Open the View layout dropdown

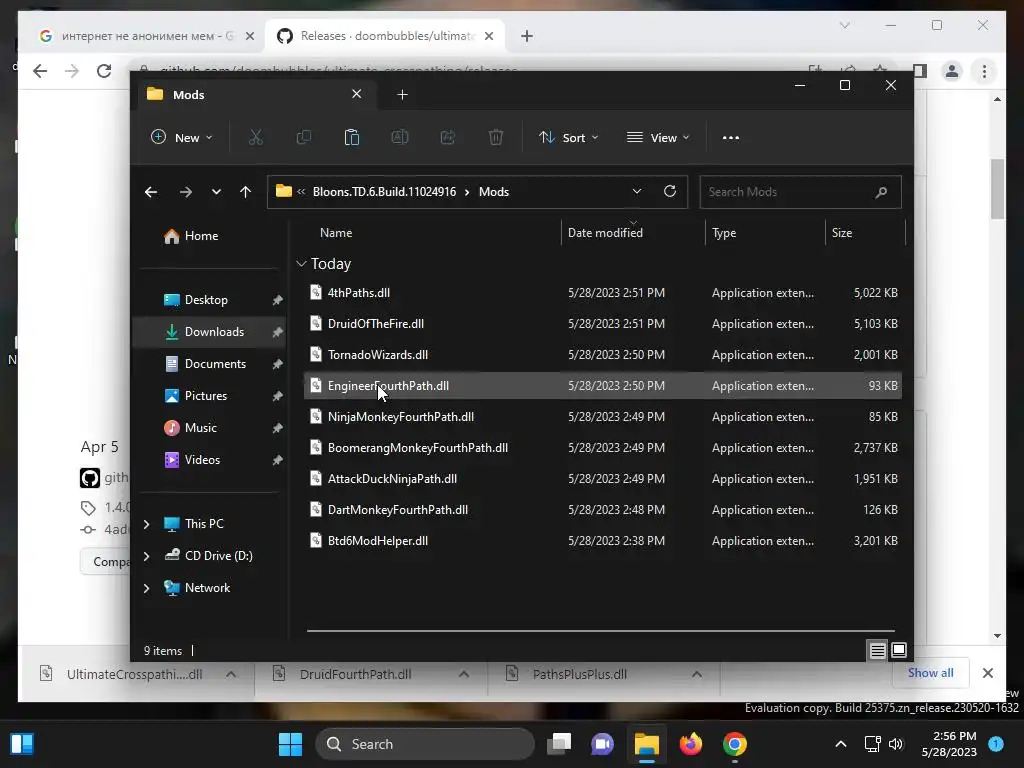click(658, 137)
